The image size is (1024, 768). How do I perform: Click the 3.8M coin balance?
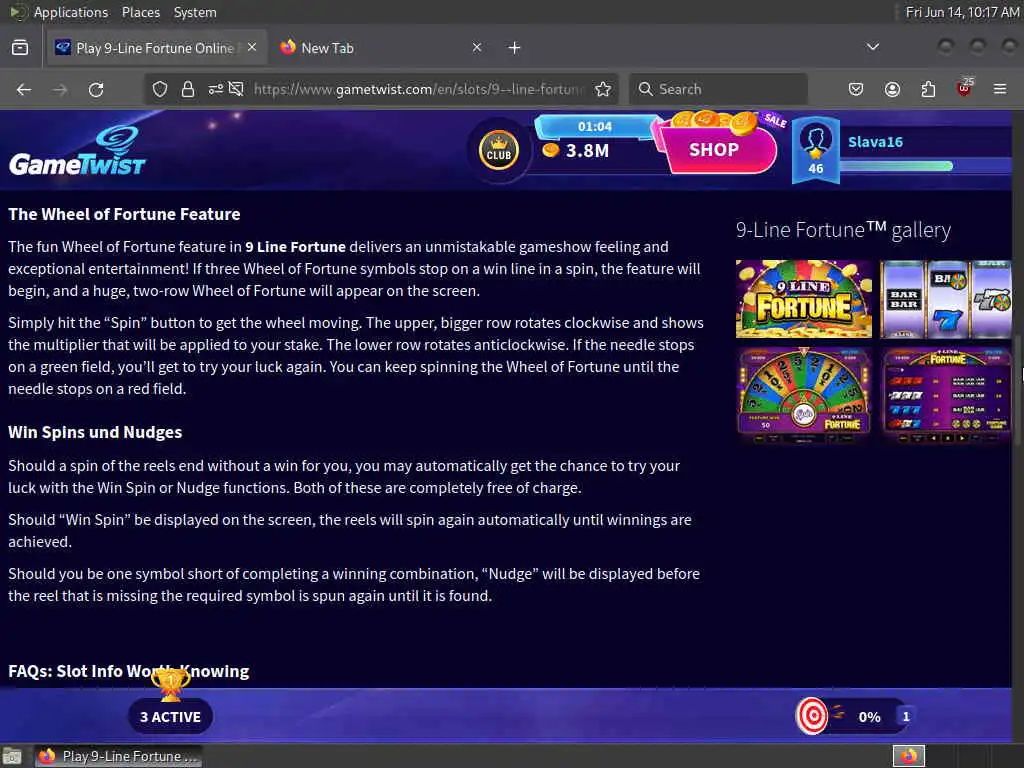pos(577,151)
